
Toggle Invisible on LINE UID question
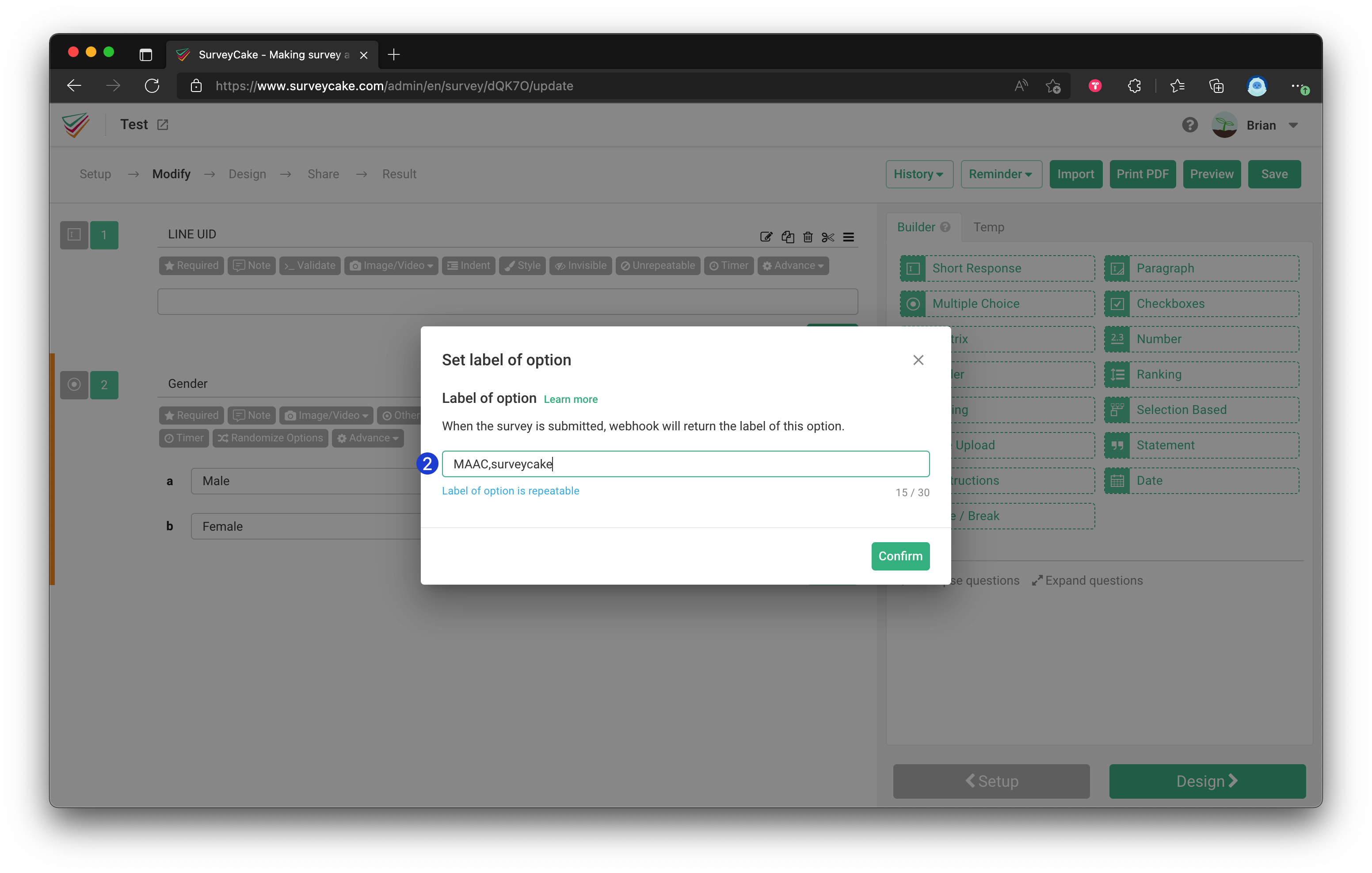[581, 266]
